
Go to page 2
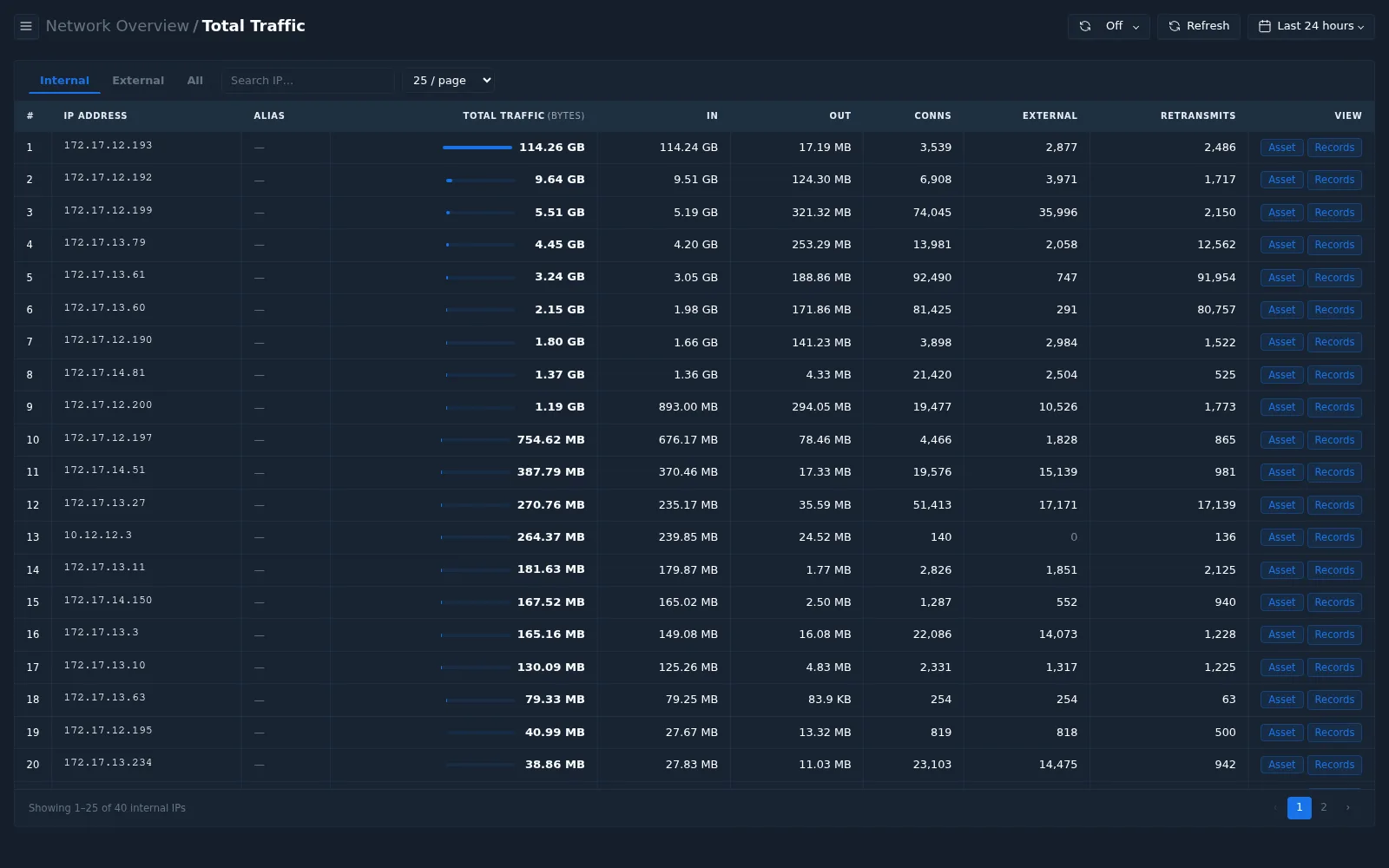[x=1323, y=807]
